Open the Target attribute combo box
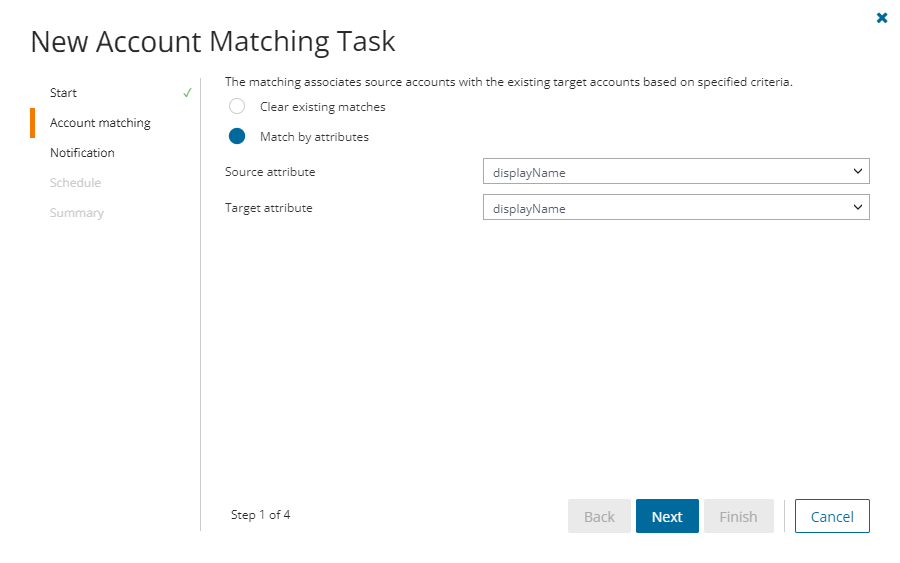Viewport: 900px width, 563px height. pyautogui.click(x=675, y=208)
